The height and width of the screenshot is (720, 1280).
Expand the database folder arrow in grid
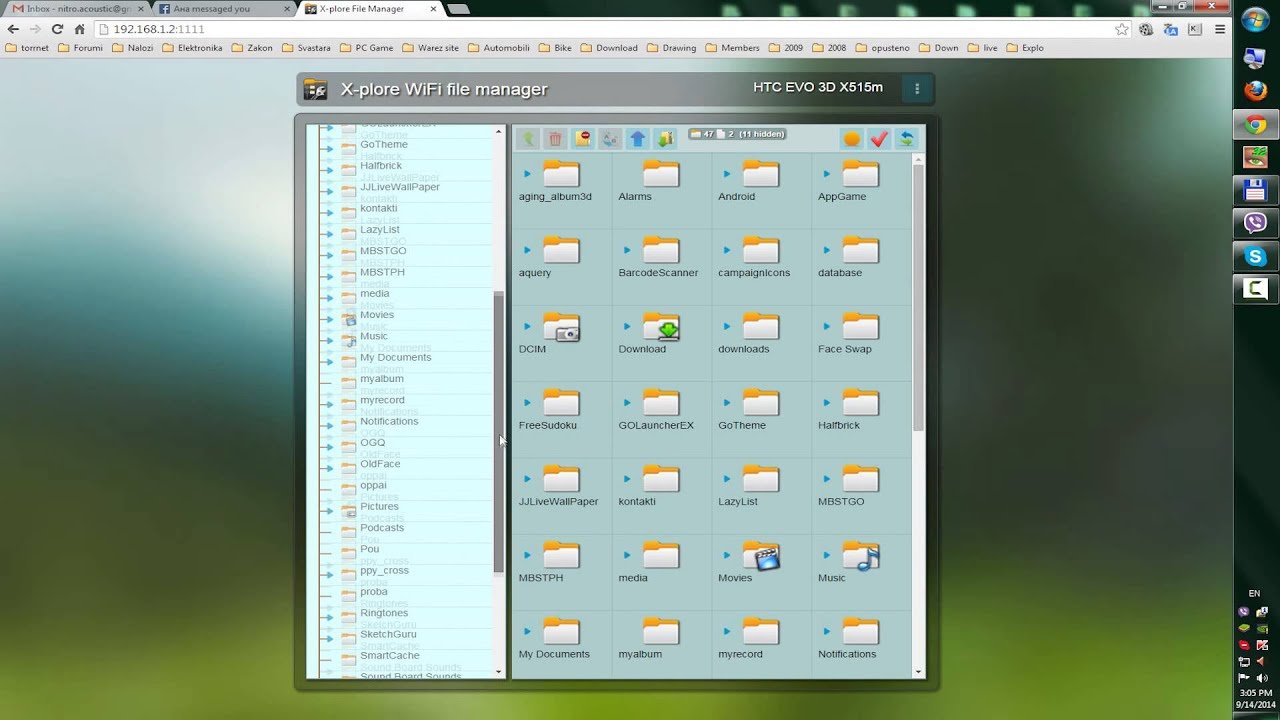827,250
